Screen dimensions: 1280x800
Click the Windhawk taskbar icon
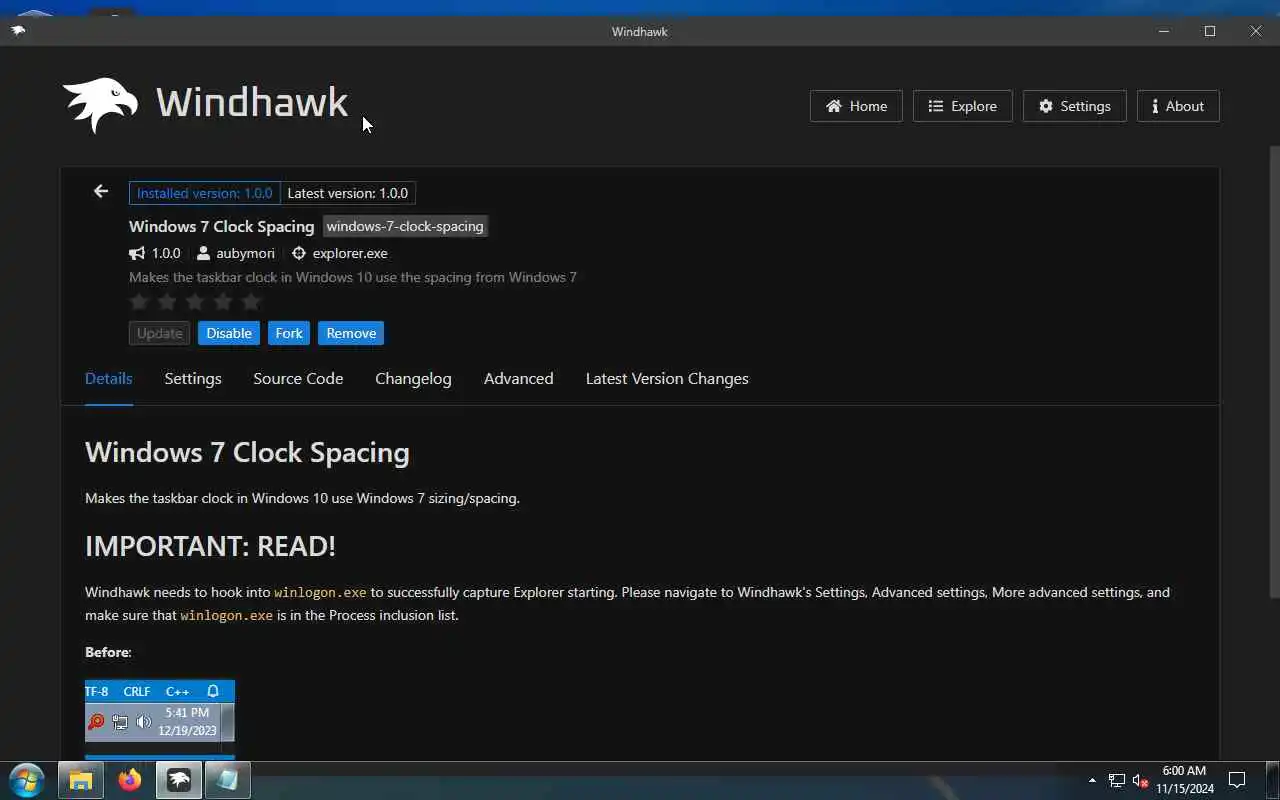click(x=179, y=780)
